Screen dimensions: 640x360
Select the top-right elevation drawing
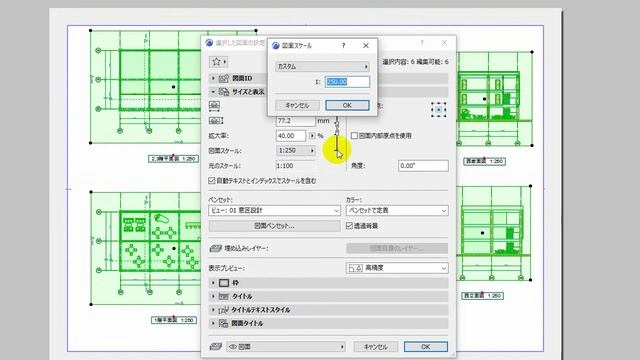(x=494, y=98)
